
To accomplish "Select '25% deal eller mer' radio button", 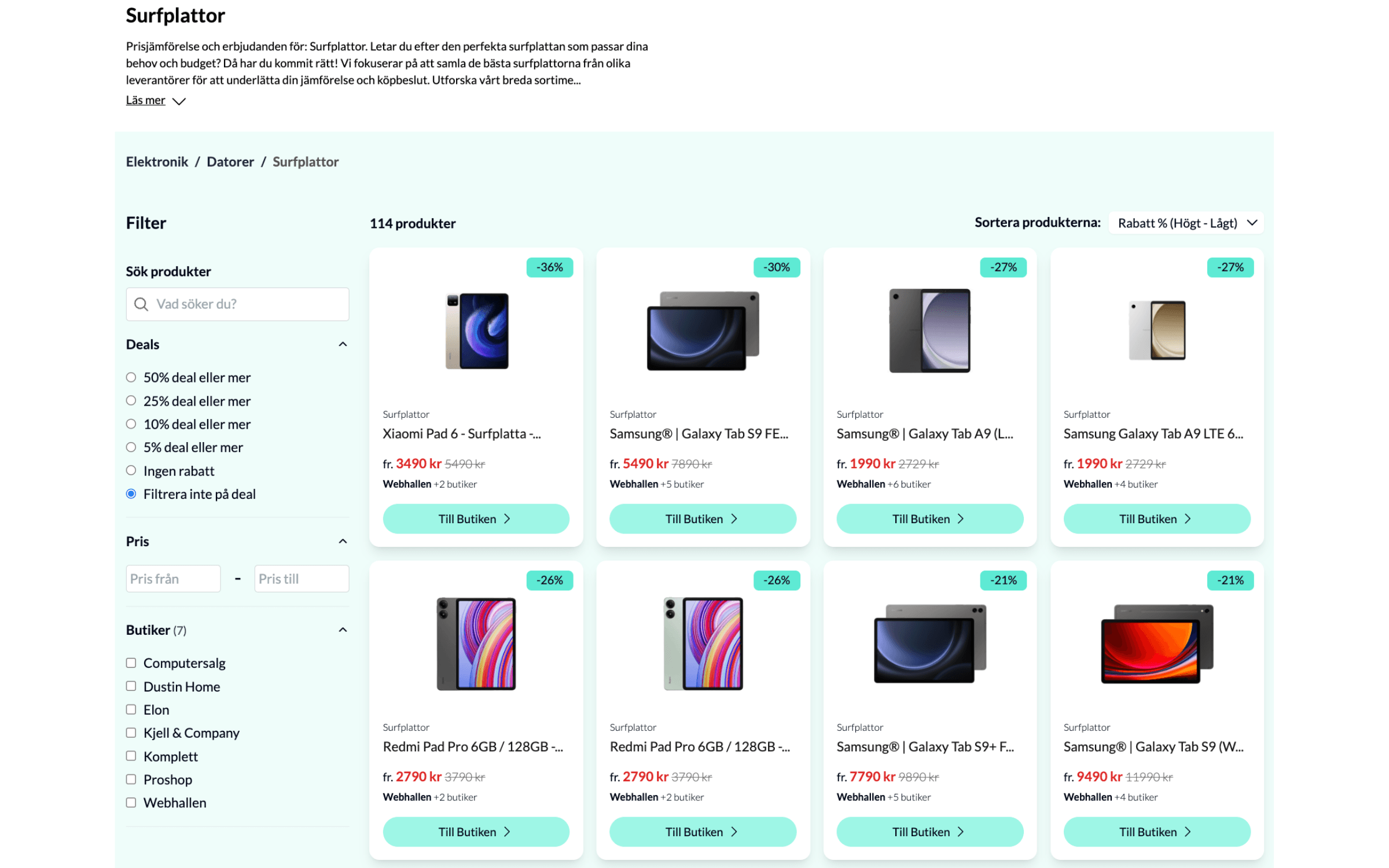I will pos(131,401).
